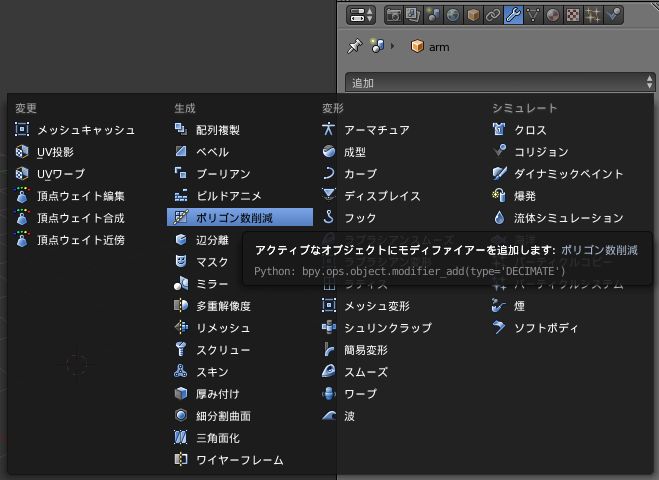The image size is (659, 480).
Task: Add the 配列複製 array modifier
Action: 217,130
